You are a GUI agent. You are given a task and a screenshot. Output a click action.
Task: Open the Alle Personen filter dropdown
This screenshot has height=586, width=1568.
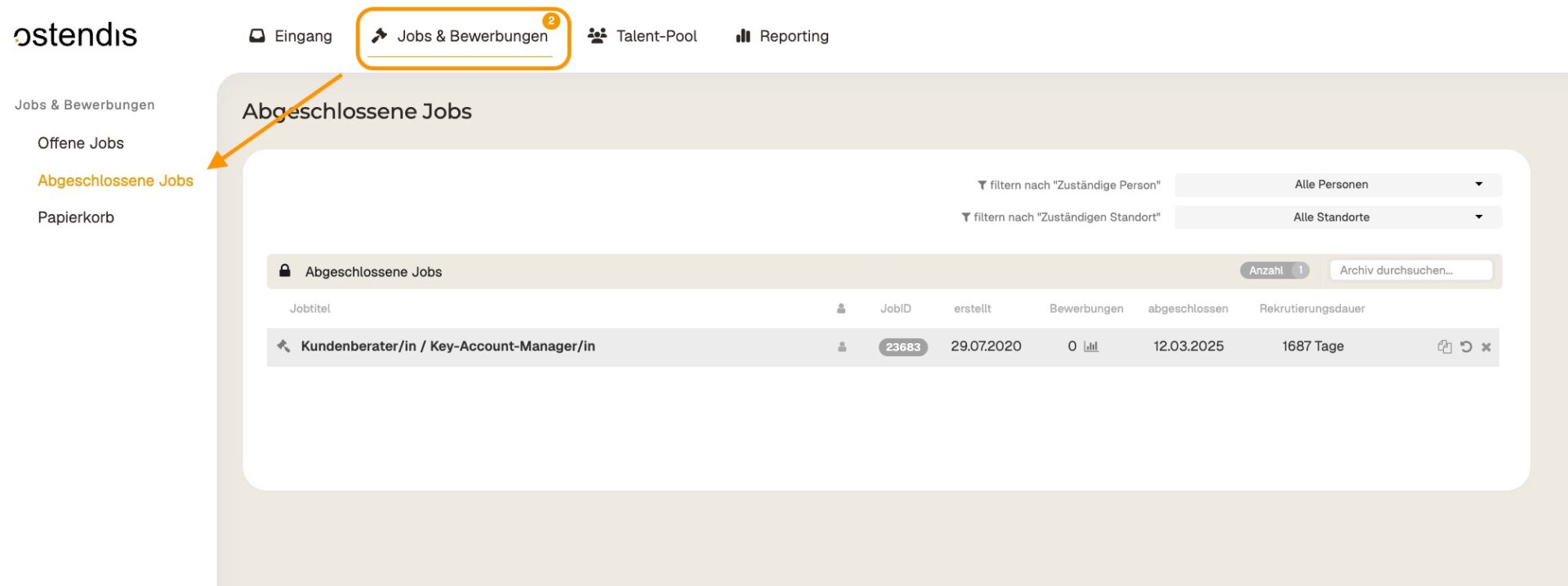click(1337, 185)
